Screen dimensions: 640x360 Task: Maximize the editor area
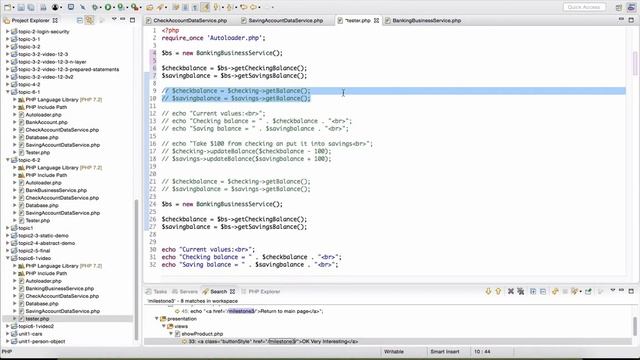(x=631, y=20)
